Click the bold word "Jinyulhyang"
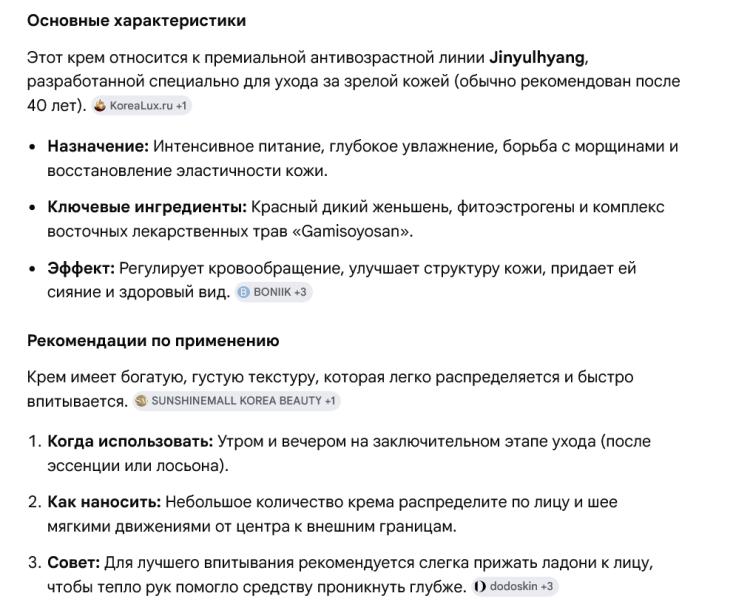 tap(537, 57)
